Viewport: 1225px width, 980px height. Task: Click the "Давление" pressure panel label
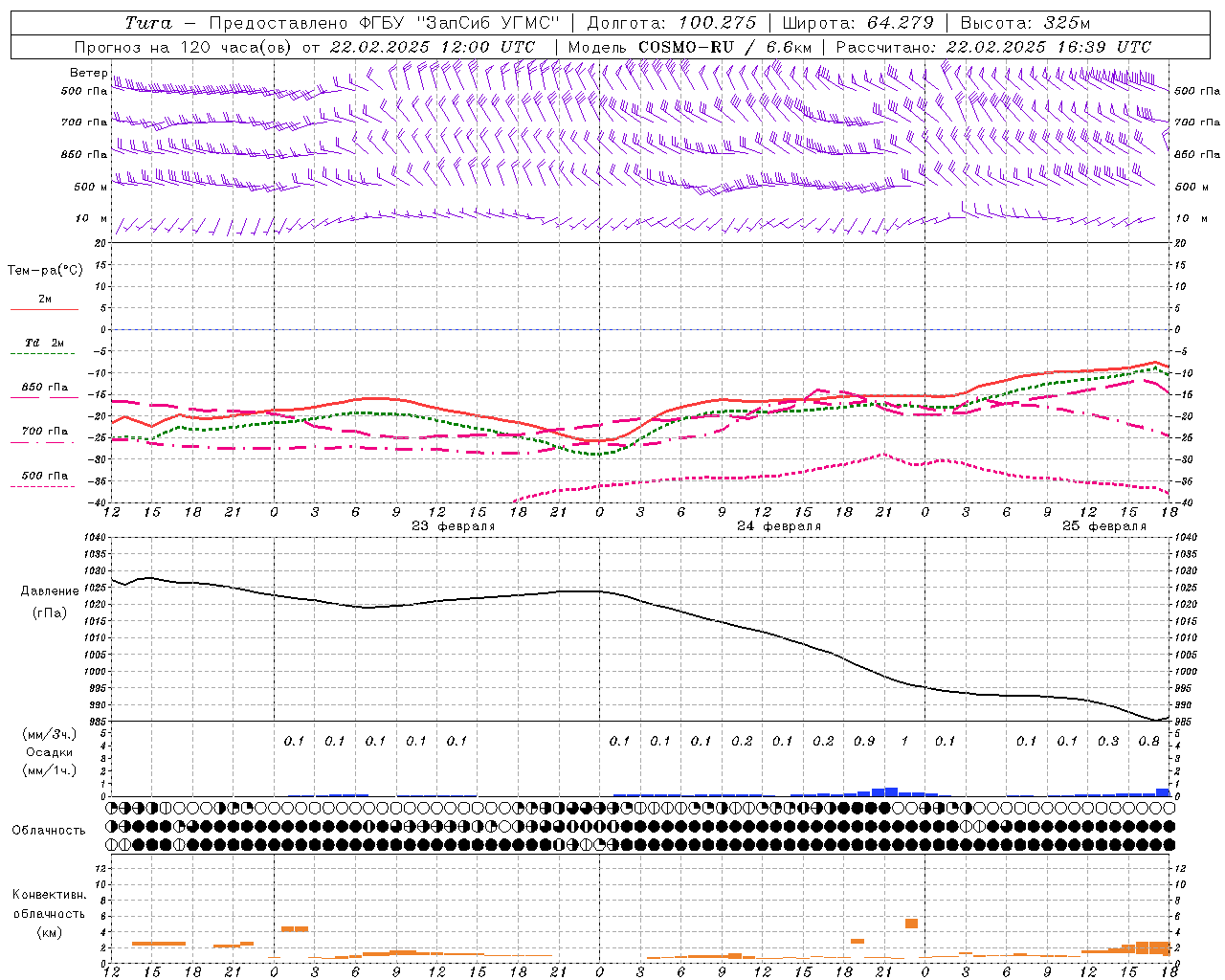coord(50,591)
